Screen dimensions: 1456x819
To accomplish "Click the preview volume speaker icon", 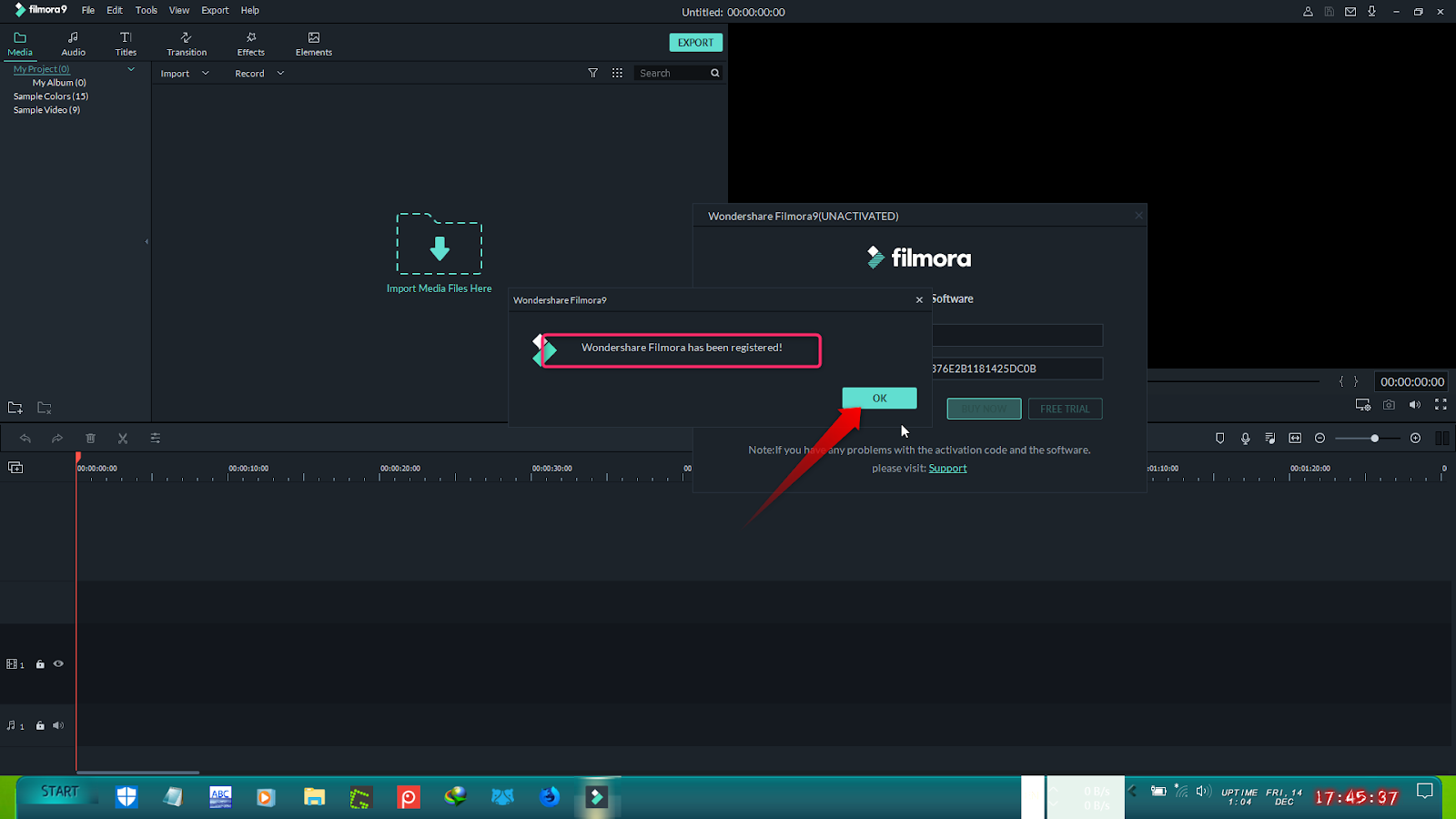I will pos(1414,405).
